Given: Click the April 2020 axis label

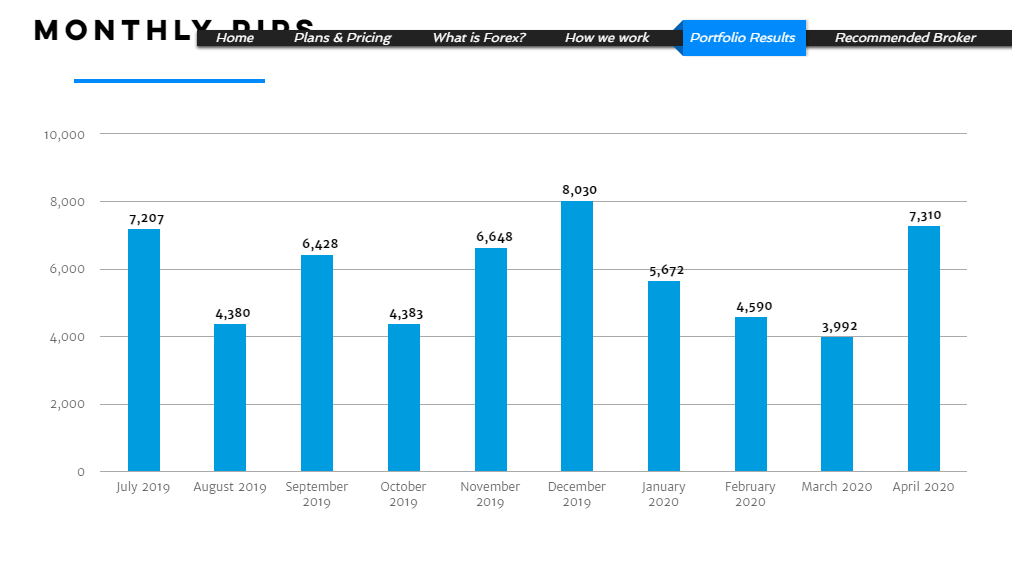Looking at the screenshot, I should tap(923, 487).
